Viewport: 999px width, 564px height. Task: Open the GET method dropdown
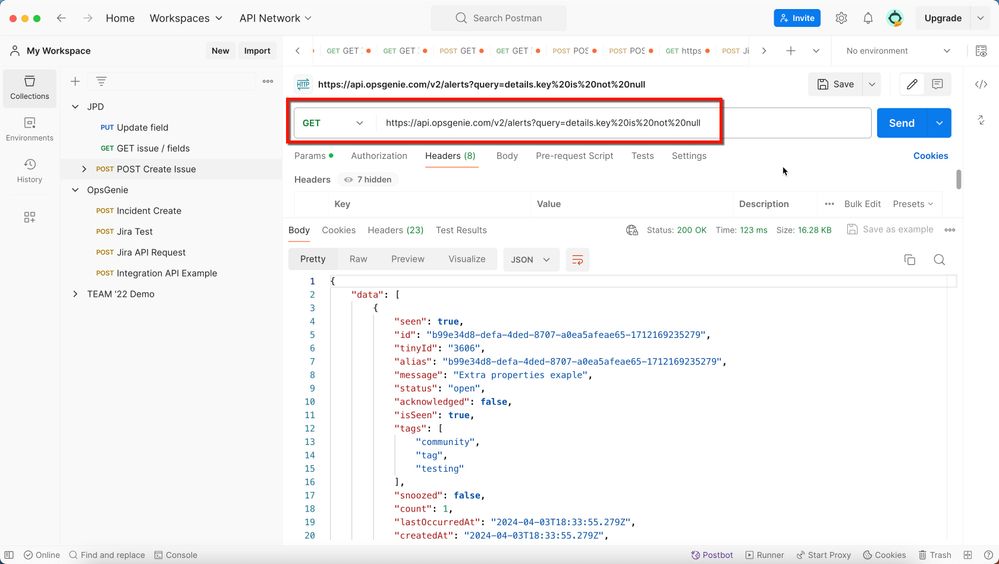coord(333,123)
